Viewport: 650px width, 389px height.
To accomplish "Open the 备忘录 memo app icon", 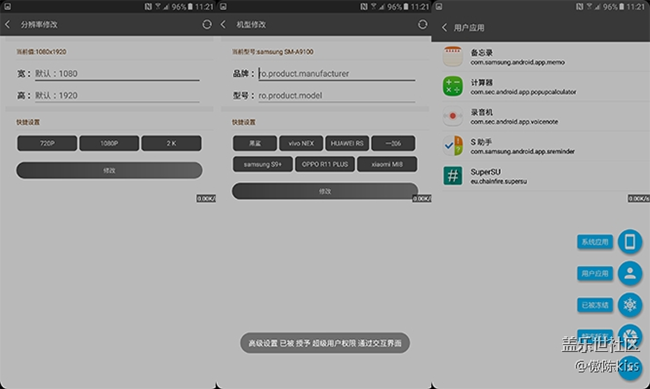I will (x=453, y=57).
